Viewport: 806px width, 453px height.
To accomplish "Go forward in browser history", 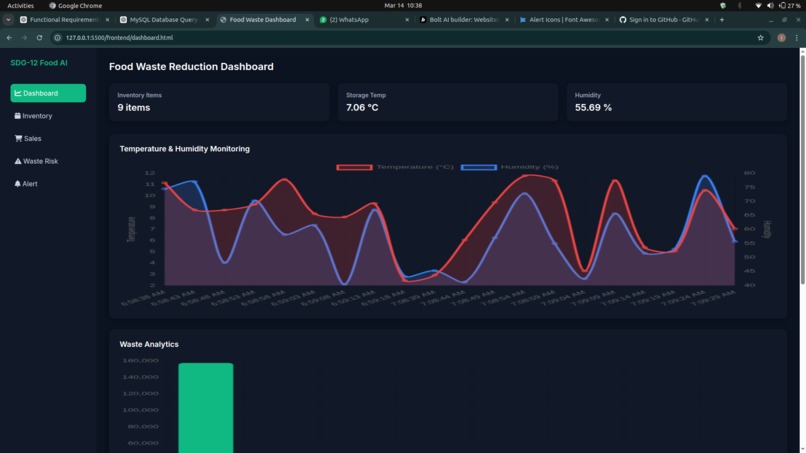I will (x=24, y=38).
